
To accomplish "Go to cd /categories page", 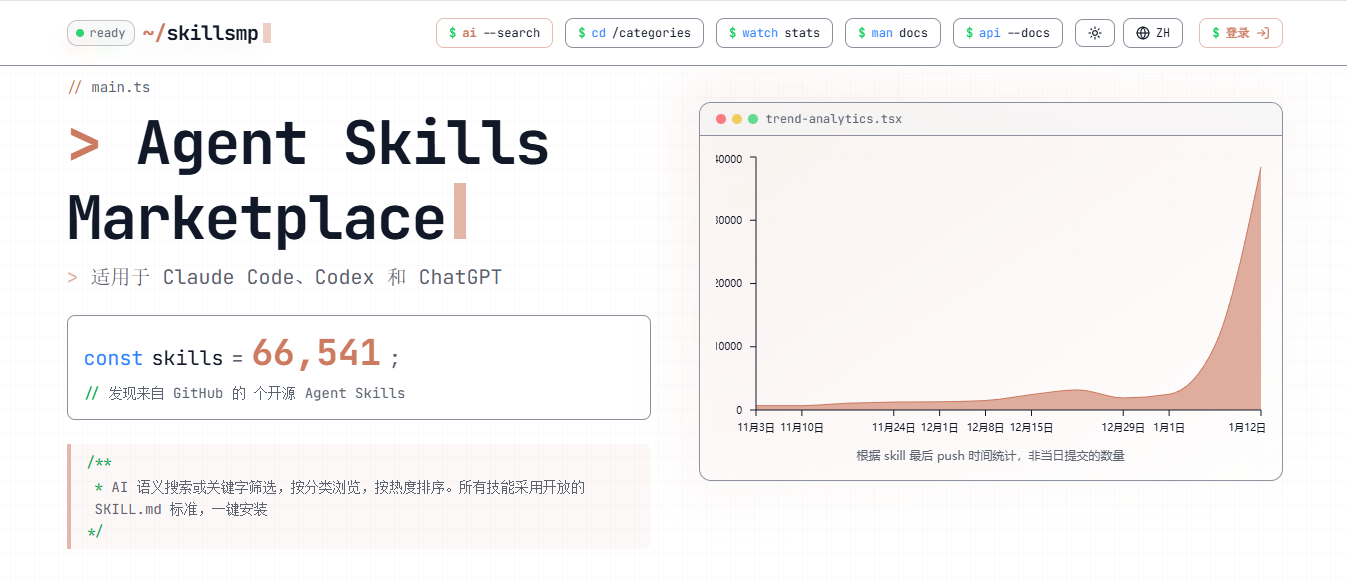I will click(x=634, y=33).
